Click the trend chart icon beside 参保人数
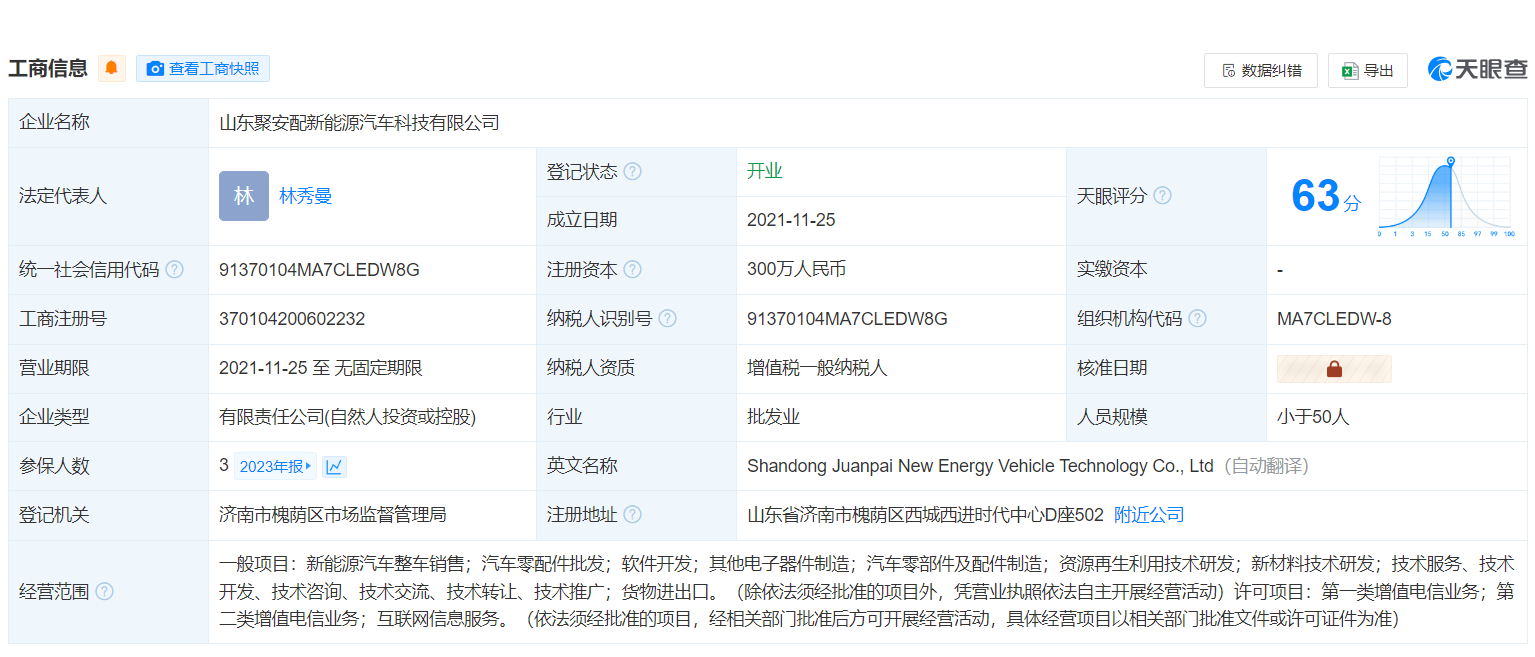 coord(335,466)
